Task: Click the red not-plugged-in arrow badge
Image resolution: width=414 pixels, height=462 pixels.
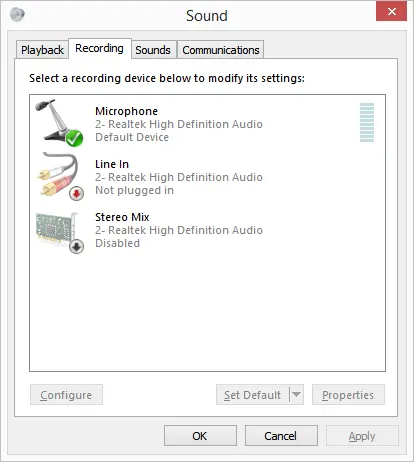Action: pos(77,193)
